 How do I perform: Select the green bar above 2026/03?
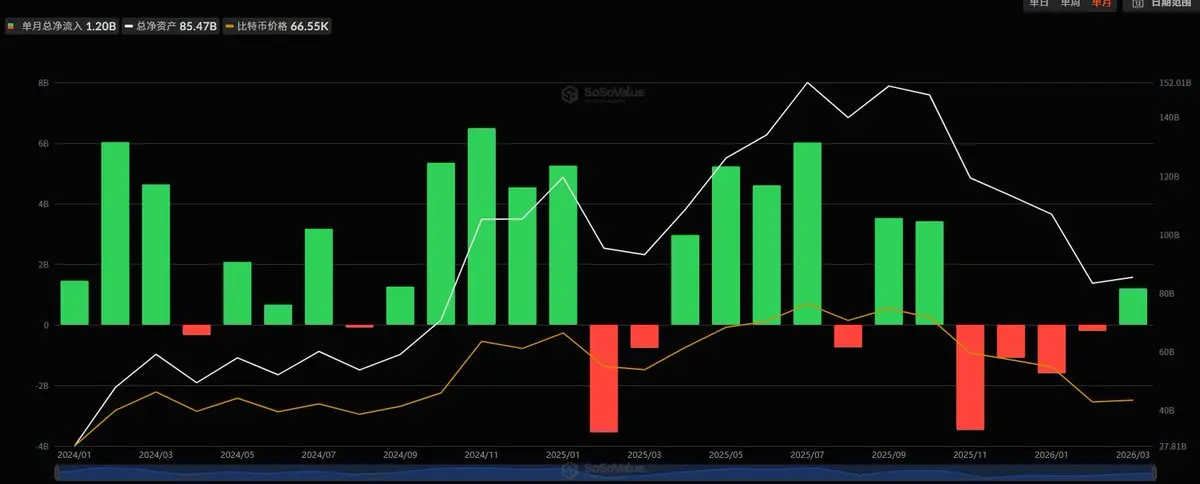1133,307
